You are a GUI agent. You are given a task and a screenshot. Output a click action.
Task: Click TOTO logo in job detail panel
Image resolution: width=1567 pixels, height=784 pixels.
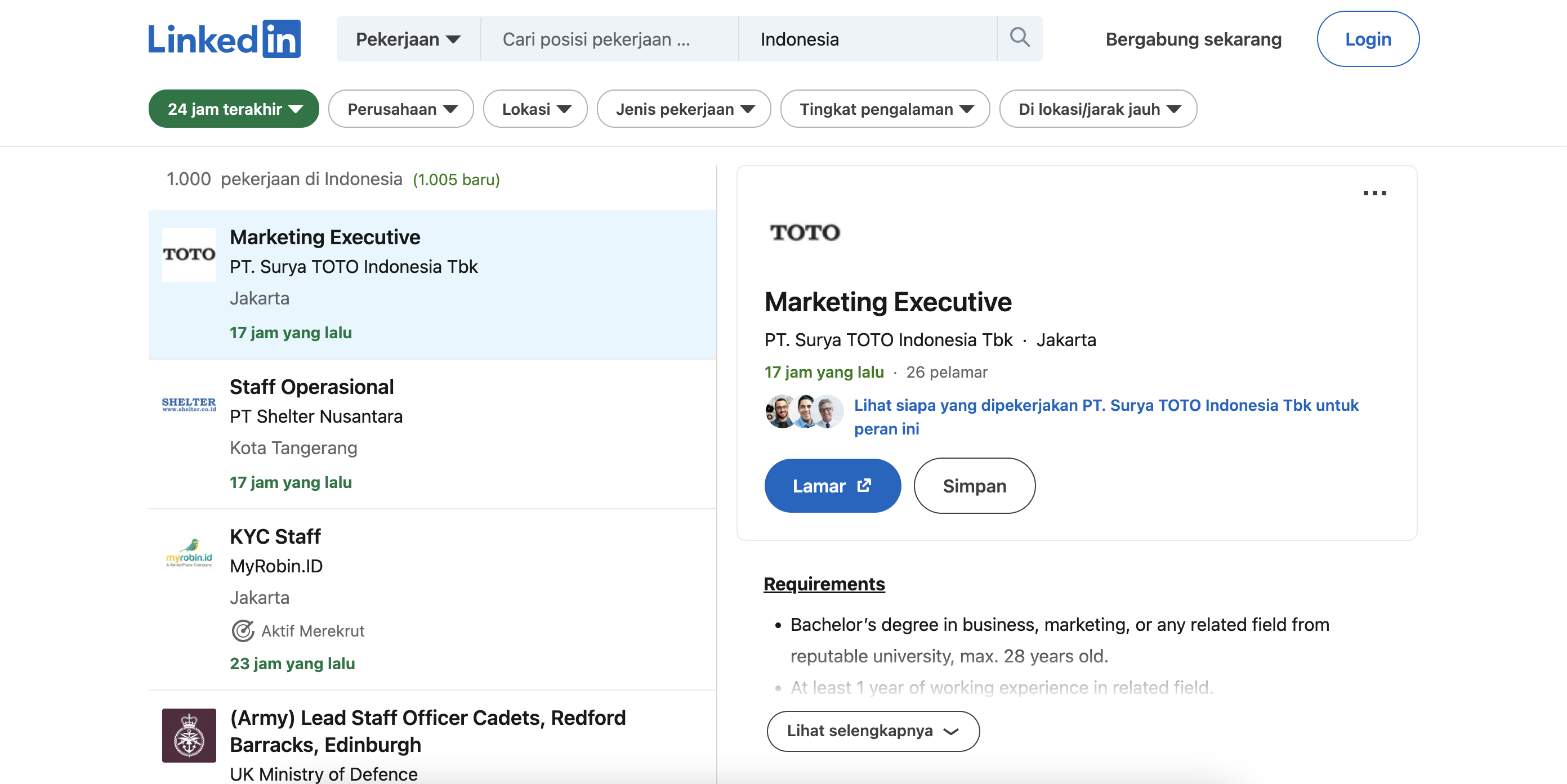click(804, 232)
